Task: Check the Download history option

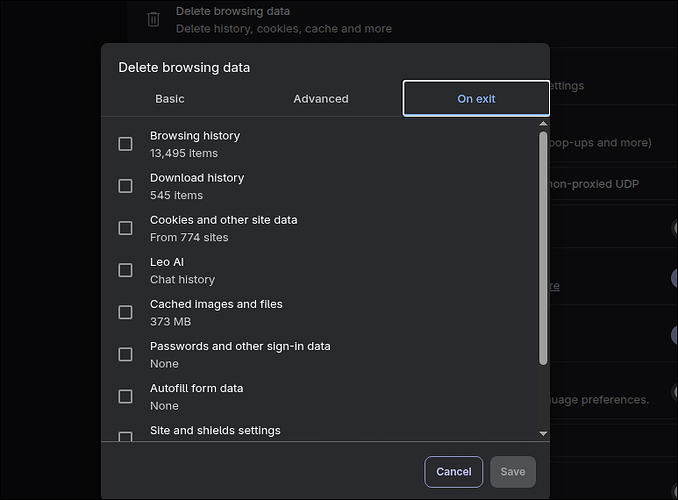Action: tap(125, 186)
